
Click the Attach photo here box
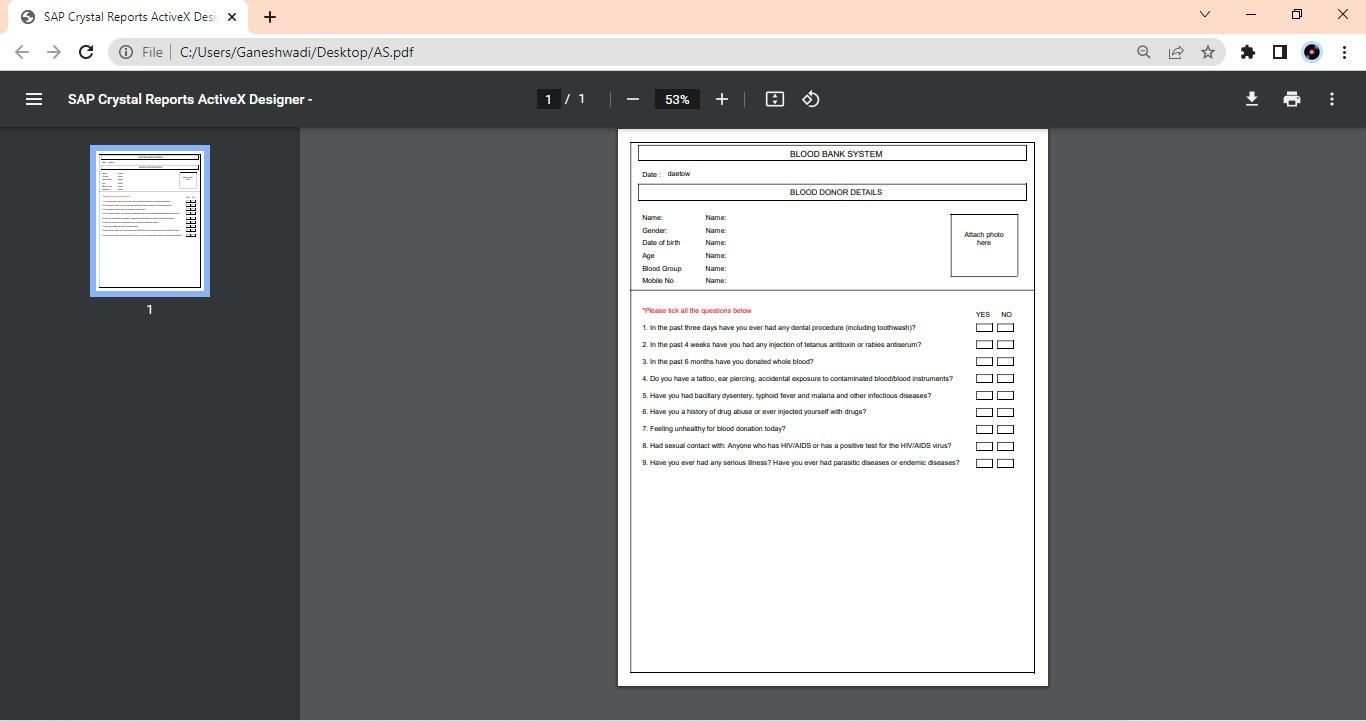[x=984, y=245]
